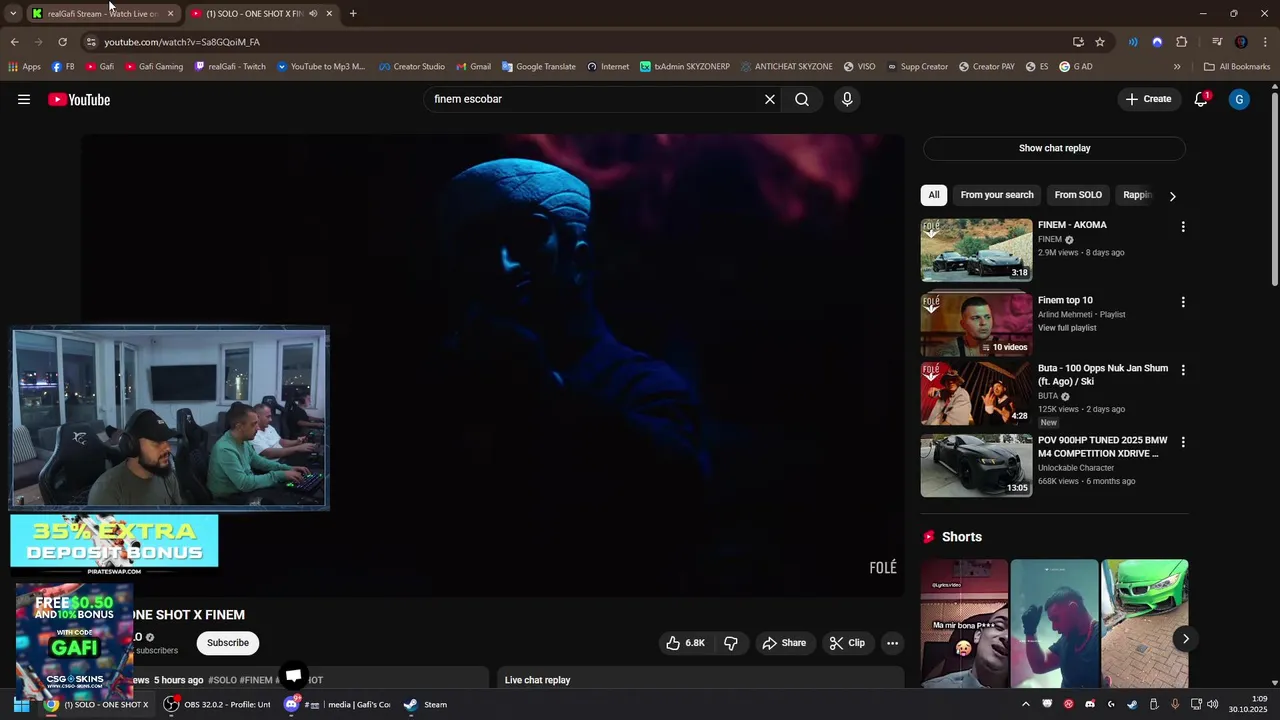Subscribe to the SOLO channel

point(228,643)
